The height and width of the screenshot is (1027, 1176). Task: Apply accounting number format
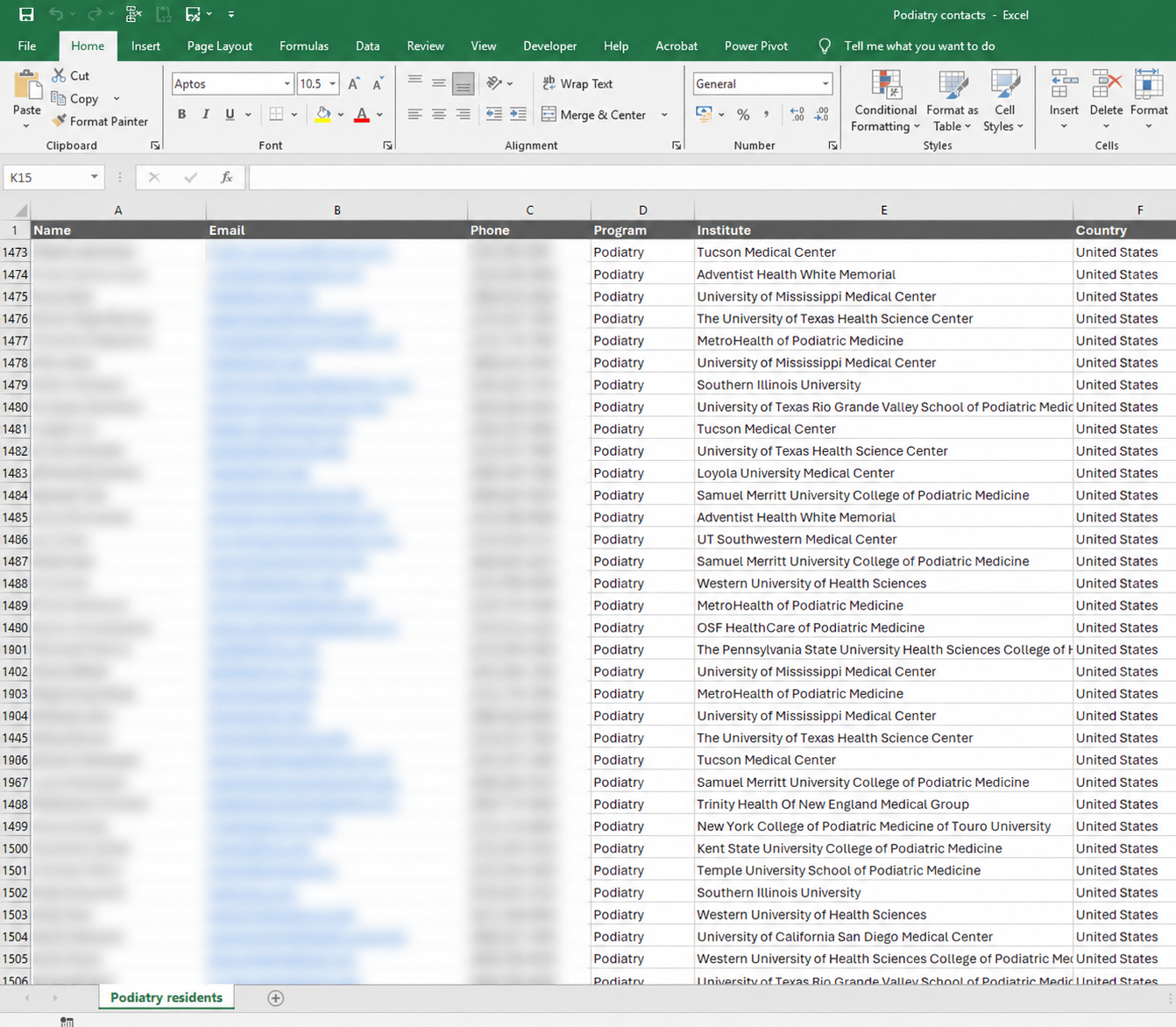tap(704, 114)
